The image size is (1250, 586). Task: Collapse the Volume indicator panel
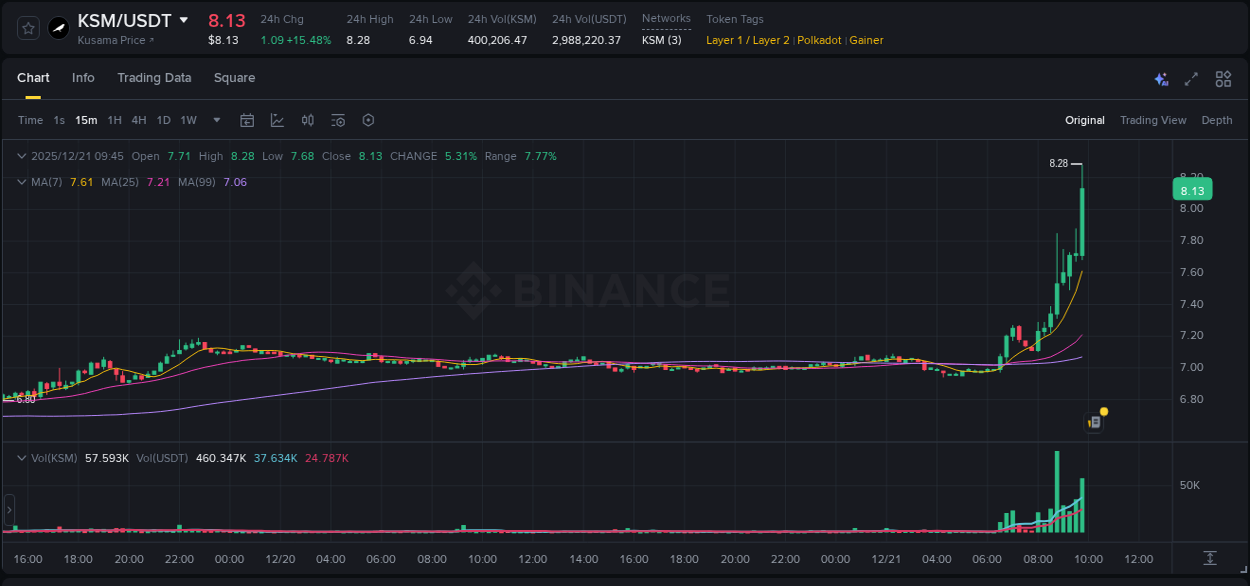[20, 456]
